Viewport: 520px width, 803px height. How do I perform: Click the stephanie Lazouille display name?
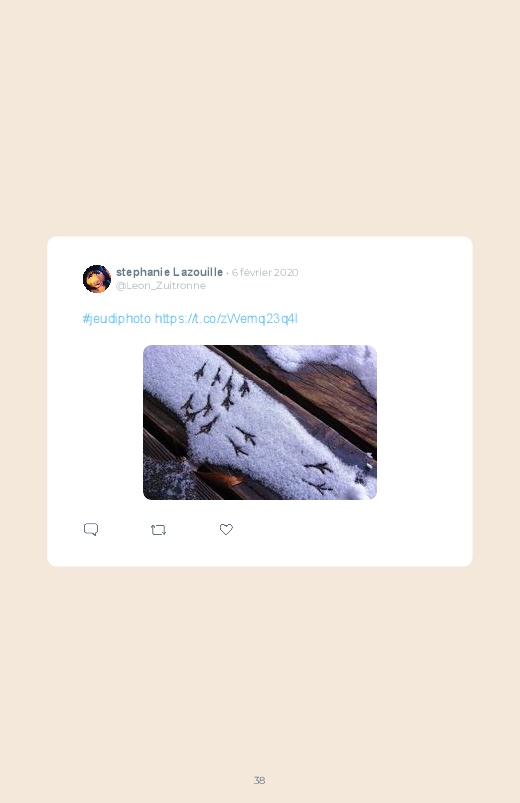pos(169,272)
